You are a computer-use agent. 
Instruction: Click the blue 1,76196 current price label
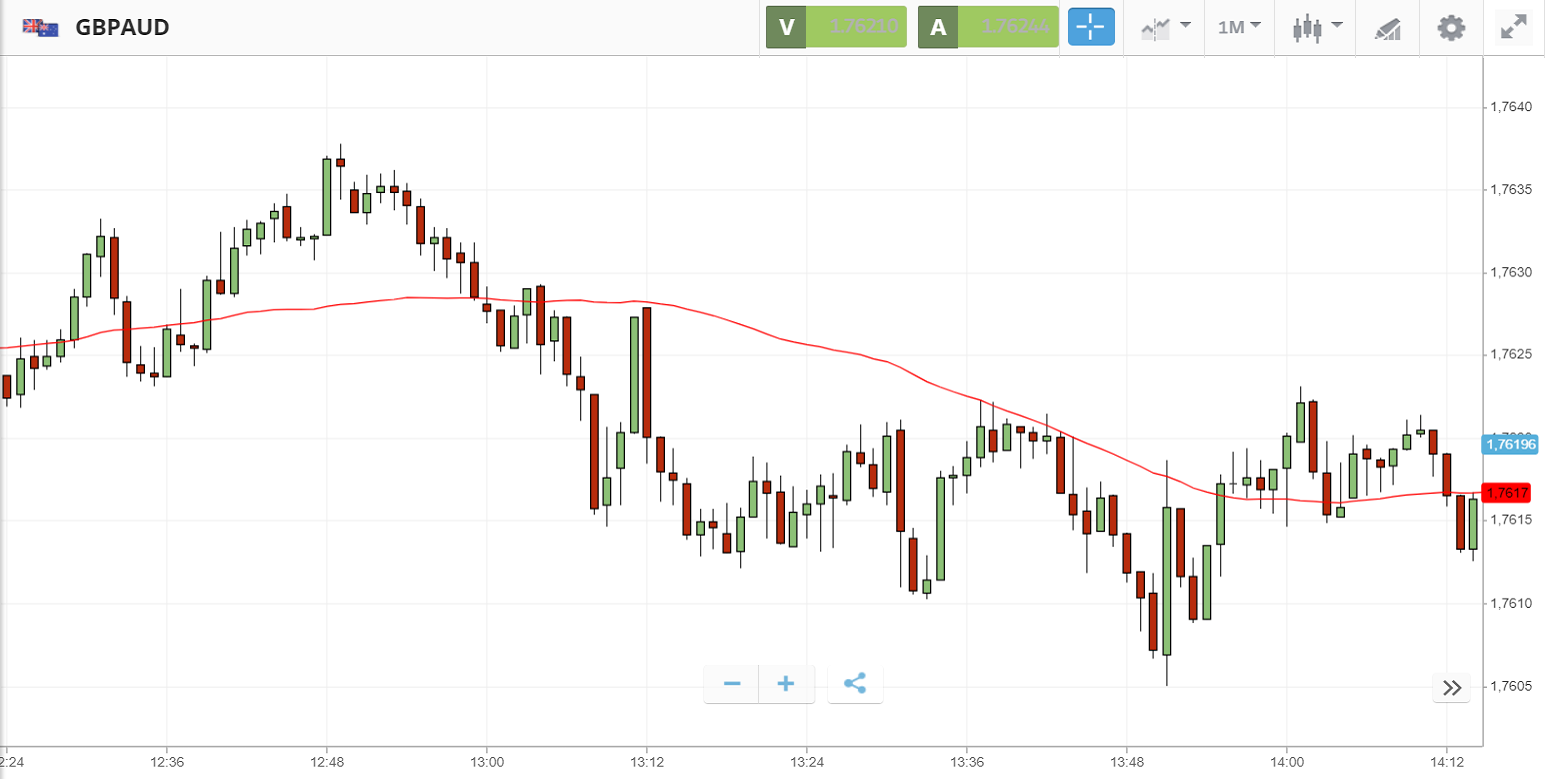point(1511,443)
